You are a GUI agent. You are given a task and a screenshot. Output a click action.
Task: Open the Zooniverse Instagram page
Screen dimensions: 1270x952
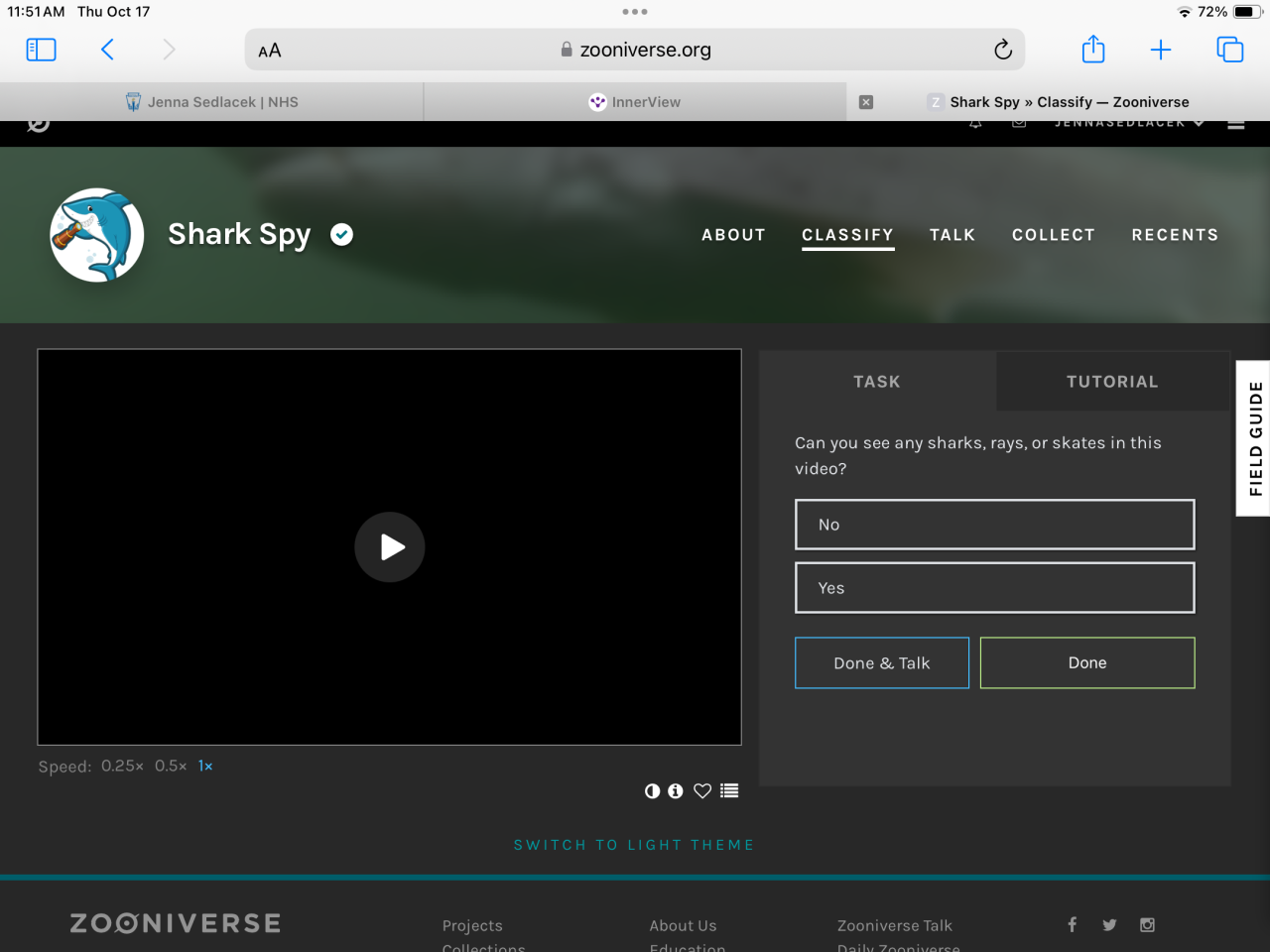click(x=1147, y=924)
